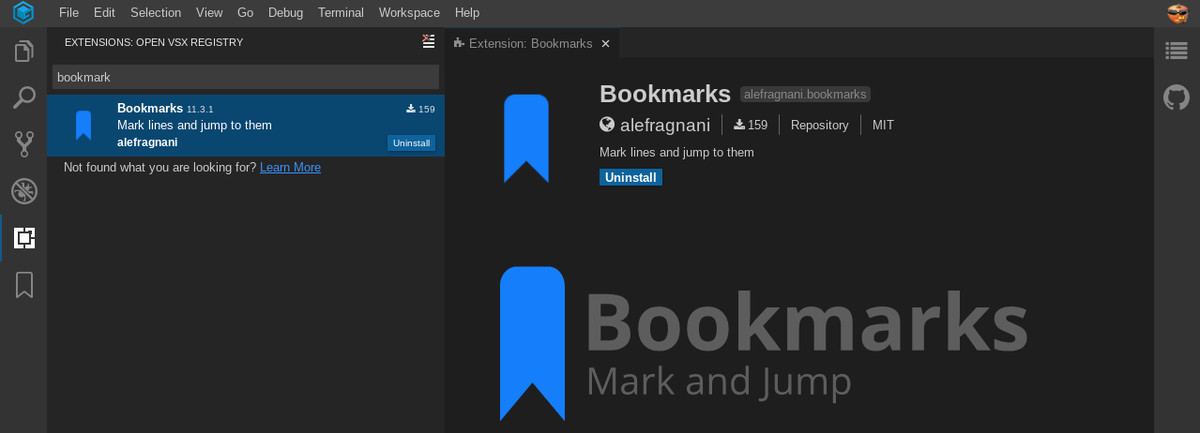Open the View menu

tap(209, 13)
